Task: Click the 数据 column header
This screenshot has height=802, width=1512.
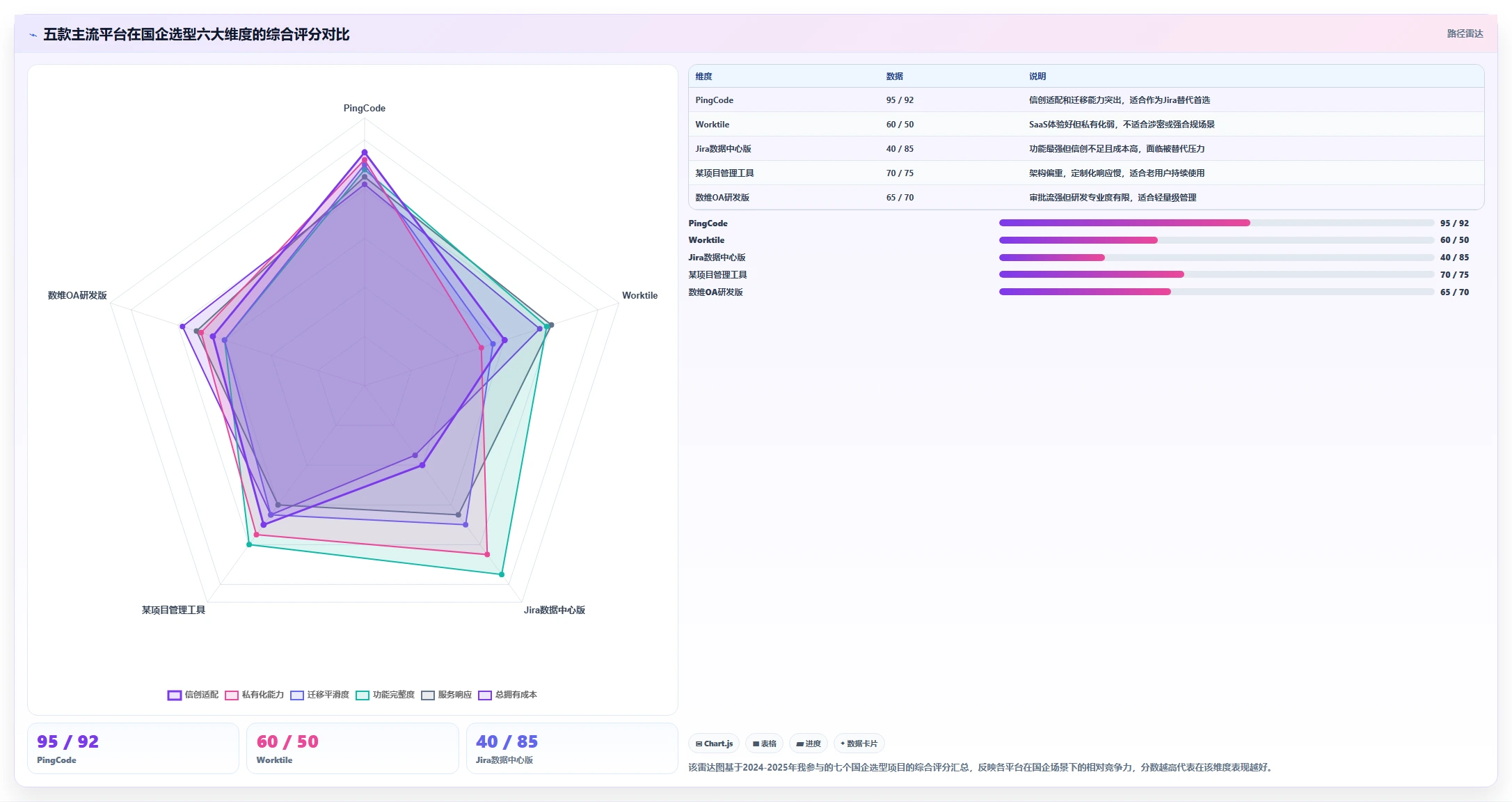Action: 894,77
